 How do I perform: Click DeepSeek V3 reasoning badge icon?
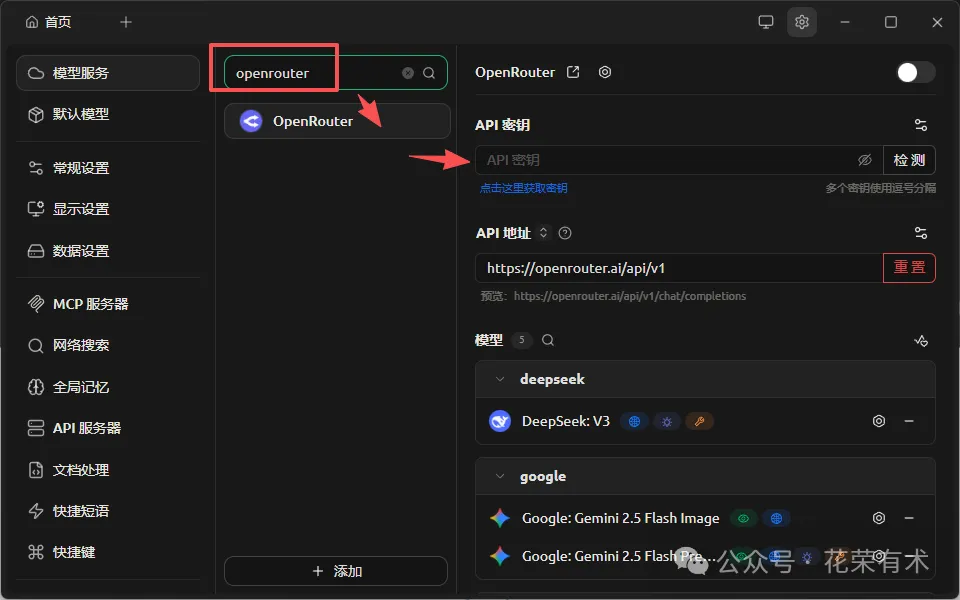667,421
